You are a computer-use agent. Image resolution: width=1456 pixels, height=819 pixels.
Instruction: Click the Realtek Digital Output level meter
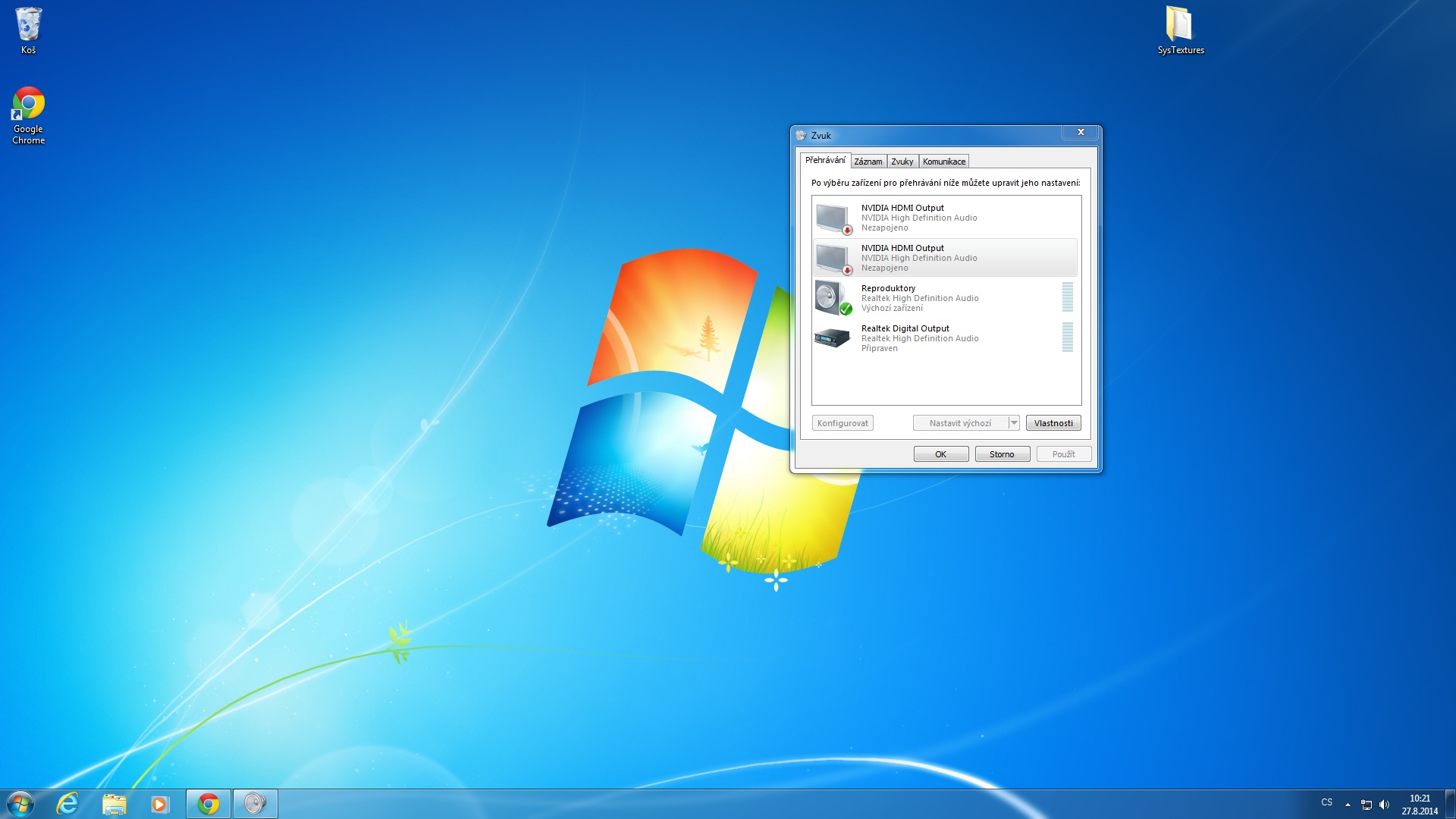pos(1068,337)
